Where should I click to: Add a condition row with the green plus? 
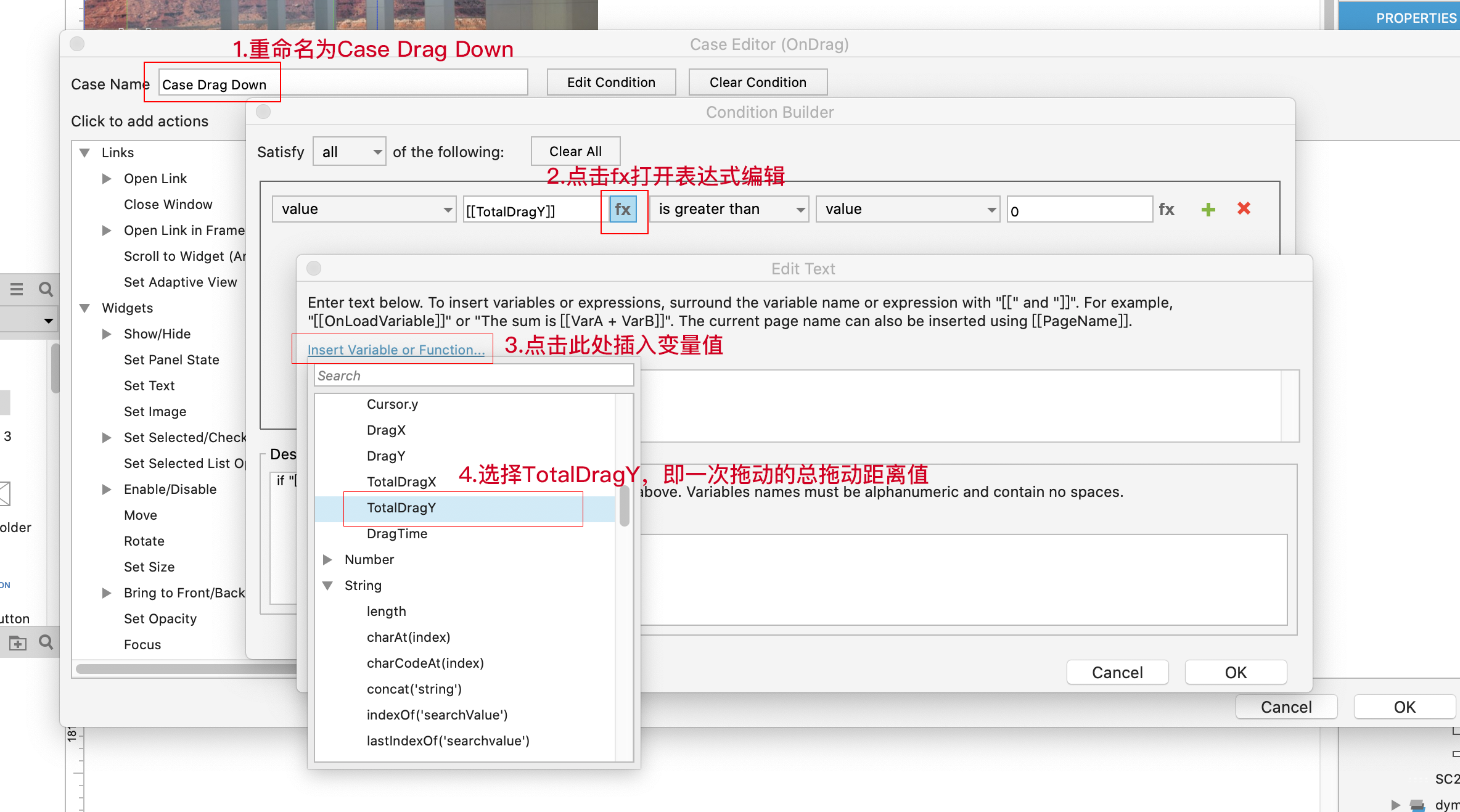[x=1208, y=210]
